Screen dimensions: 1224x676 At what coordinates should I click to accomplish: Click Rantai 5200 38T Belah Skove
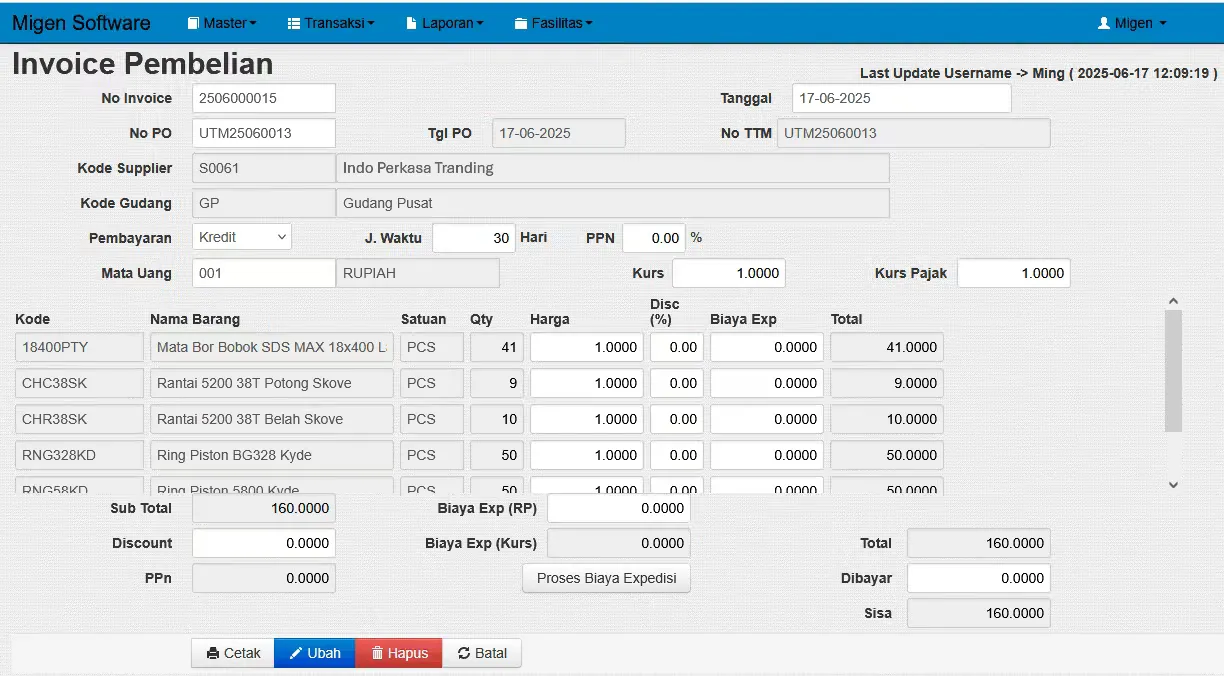[x=272, y=419]
